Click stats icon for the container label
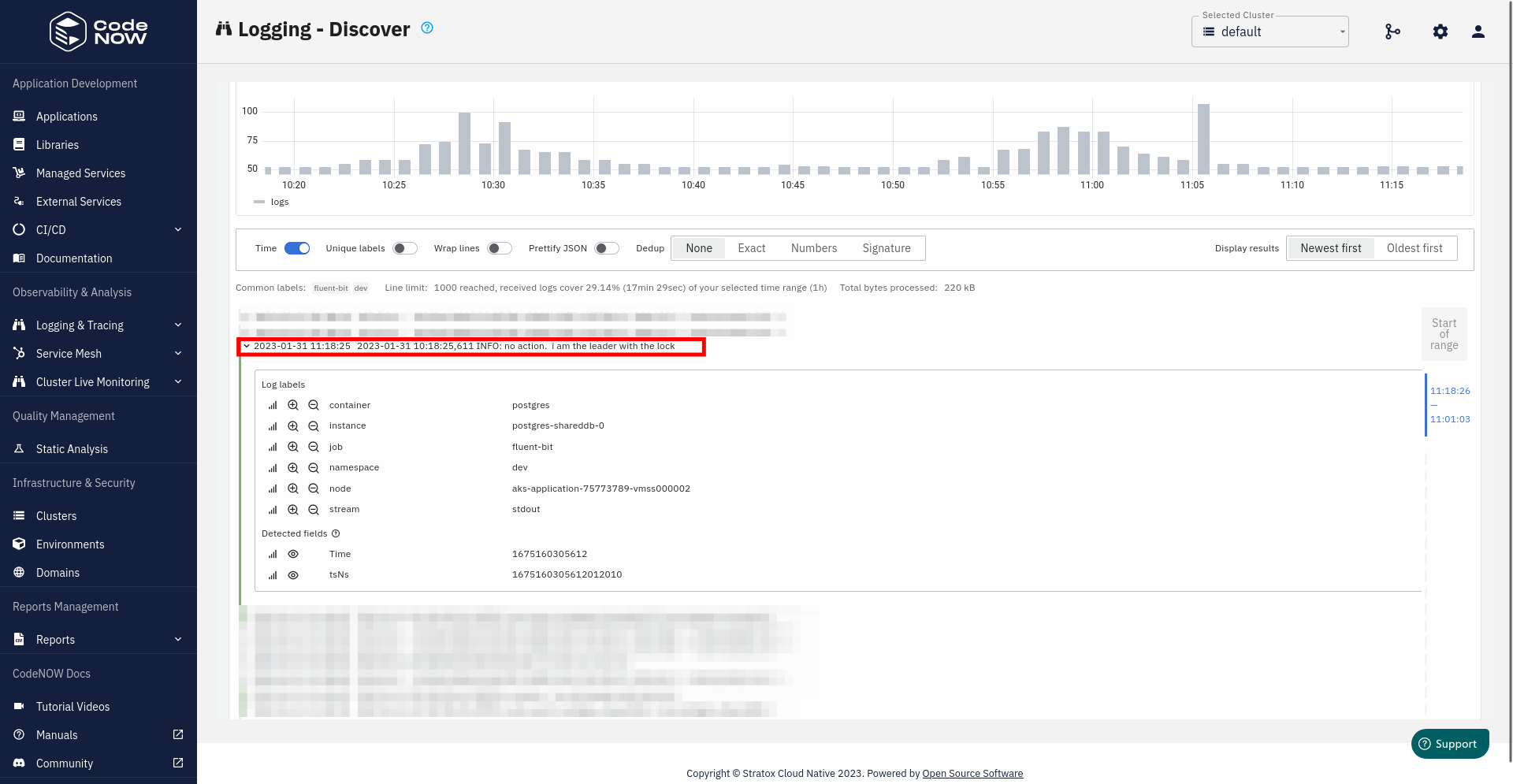Screen dimensions: 1513x784 (x=273, y=405)
